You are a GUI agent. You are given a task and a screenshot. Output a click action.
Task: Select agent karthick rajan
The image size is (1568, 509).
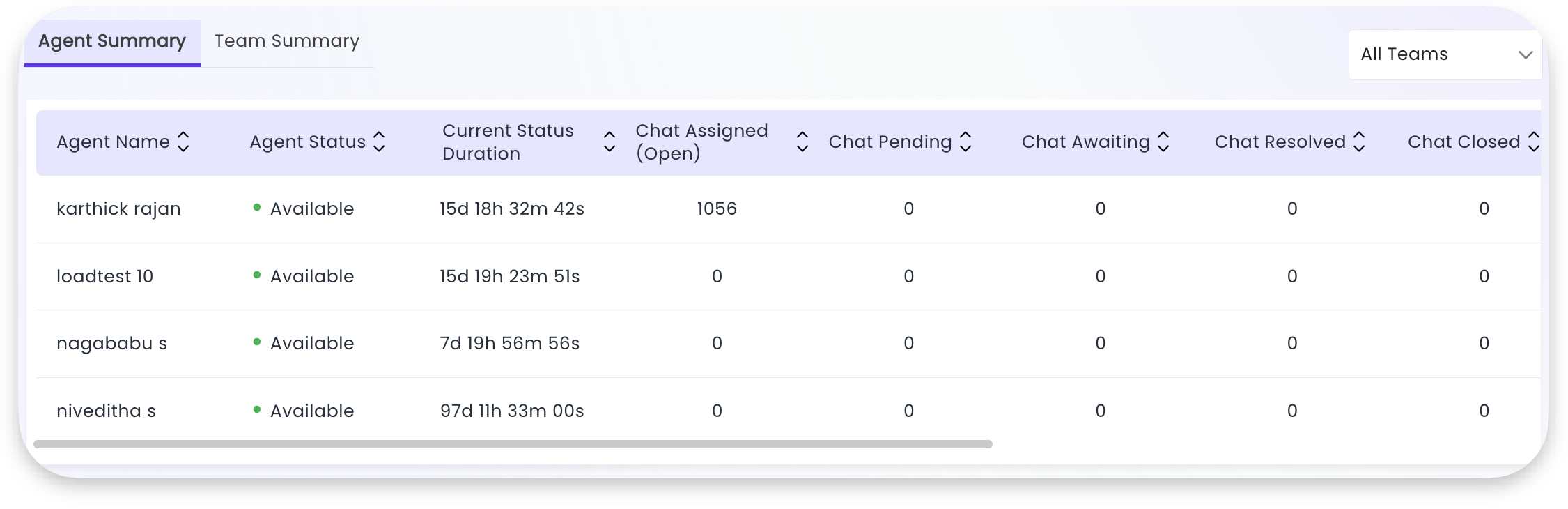pos(118,209)
